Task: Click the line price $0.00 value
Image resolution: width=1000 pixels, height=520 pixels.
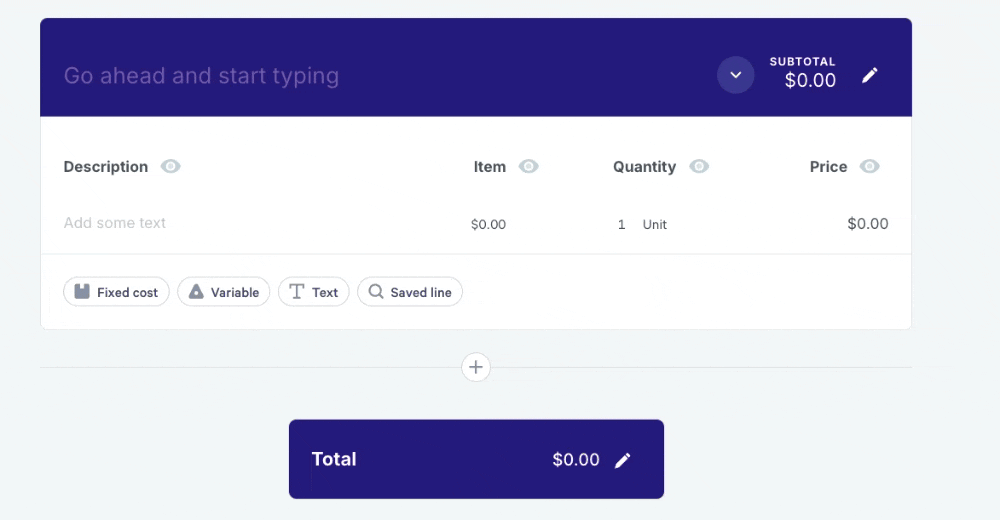Action: [867, 224]
